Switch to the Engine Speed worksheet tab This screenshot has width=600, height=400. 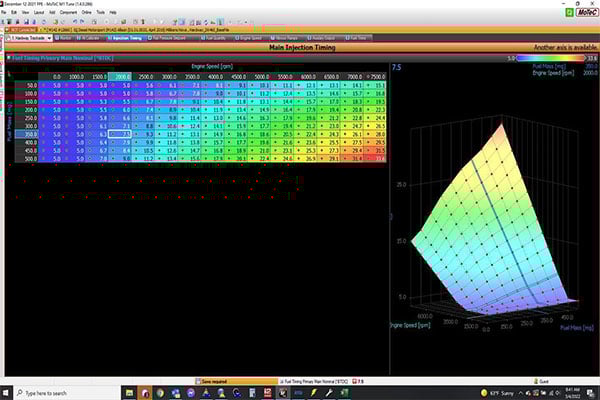248,38
